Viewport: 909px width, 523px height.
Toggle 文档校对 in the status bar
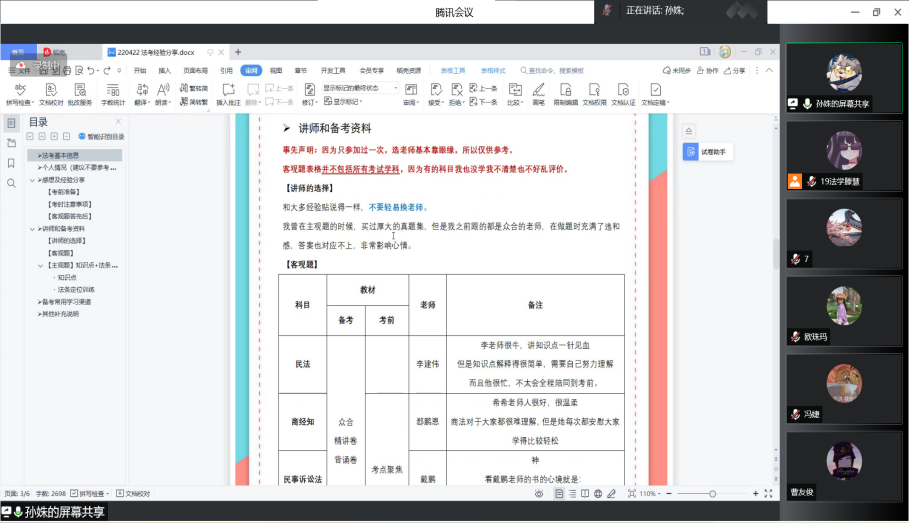132,494
